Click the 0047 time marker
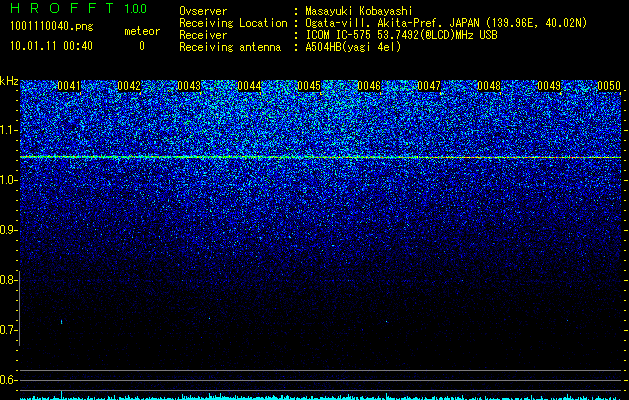 pos(429,86)
